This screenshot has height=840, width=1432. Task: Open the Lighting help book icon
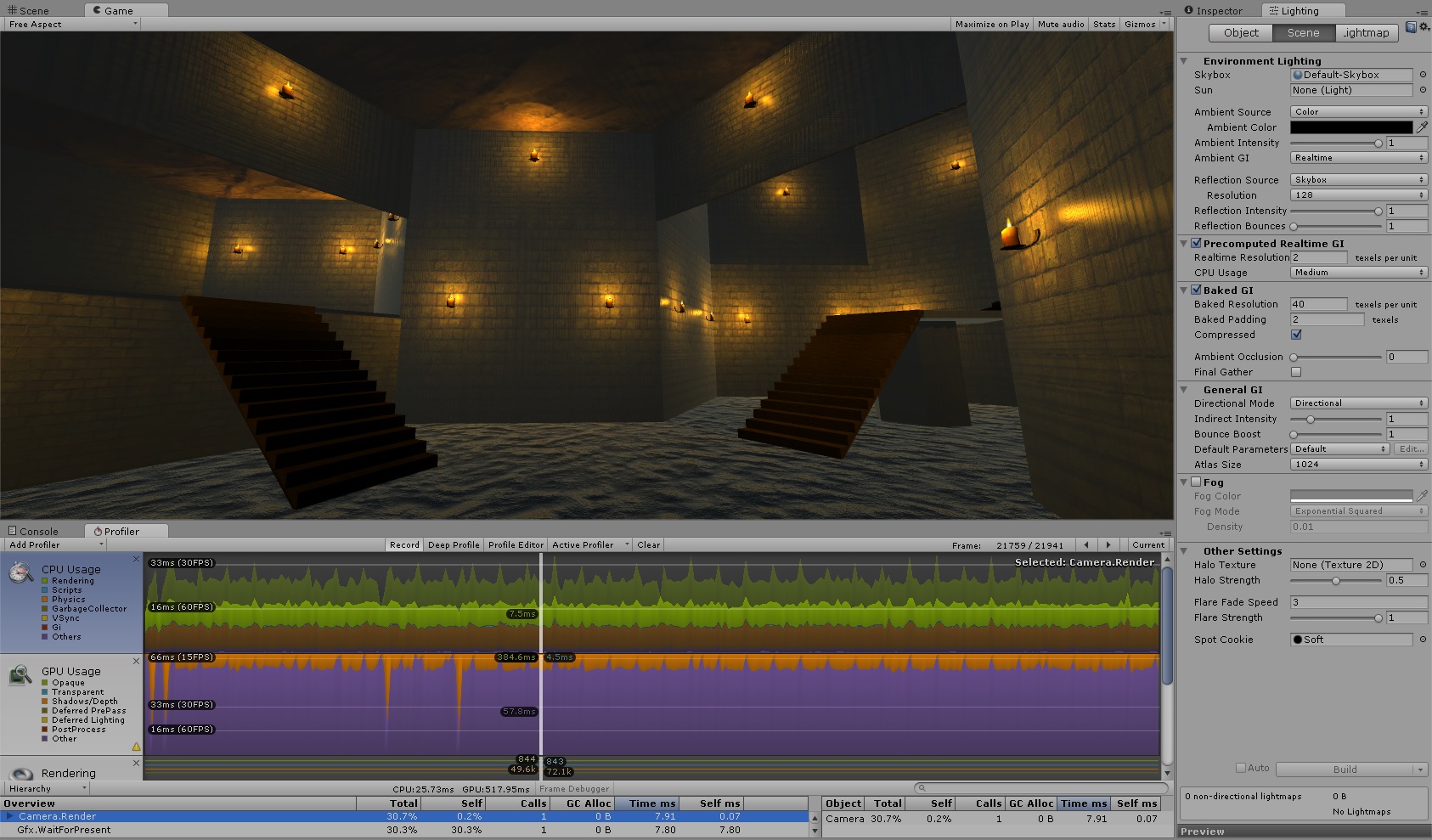pos(1411,27)
